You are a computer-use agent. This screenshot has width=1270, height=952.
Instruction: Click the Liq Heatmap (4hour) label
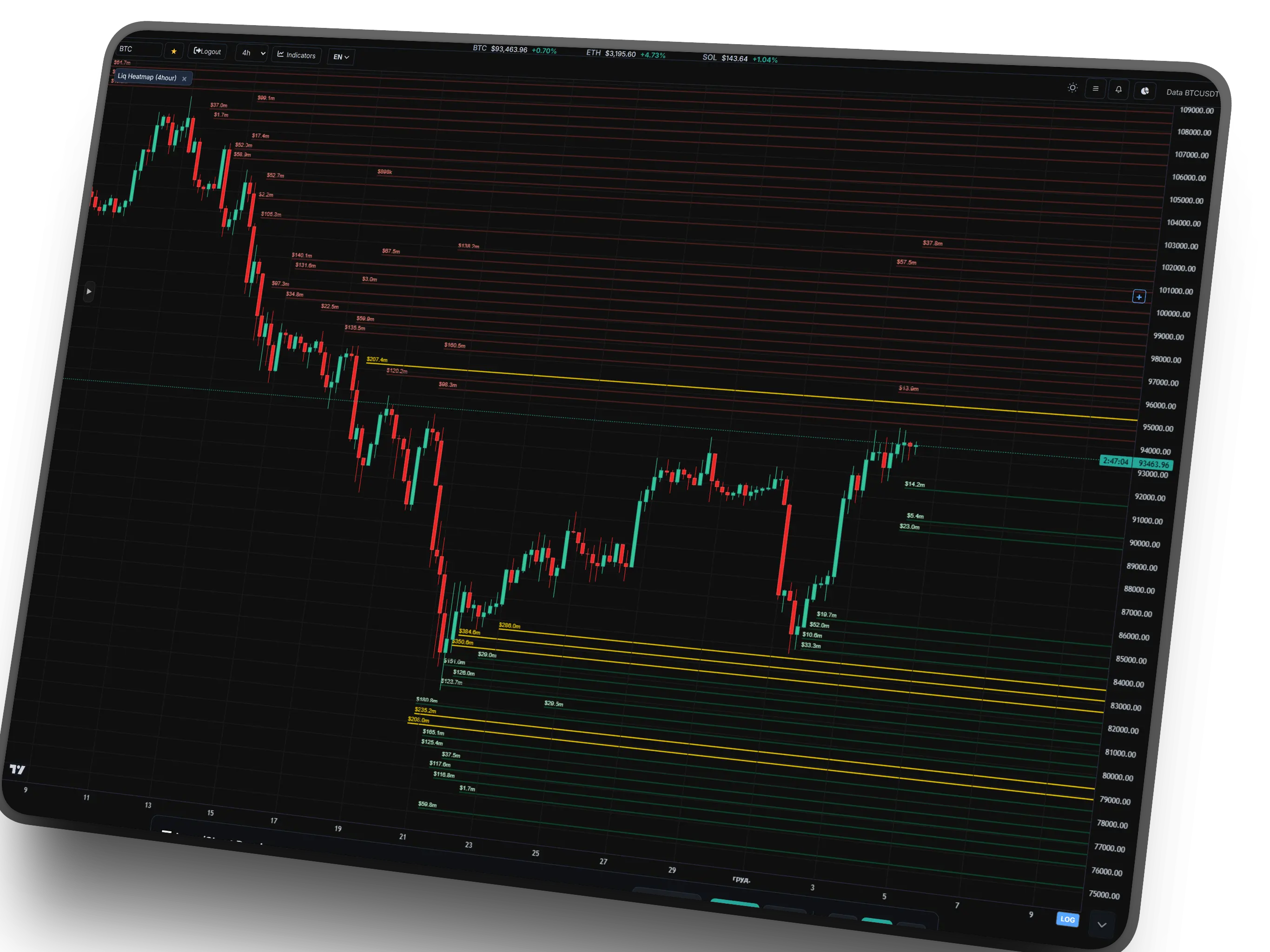coord(146,77)
